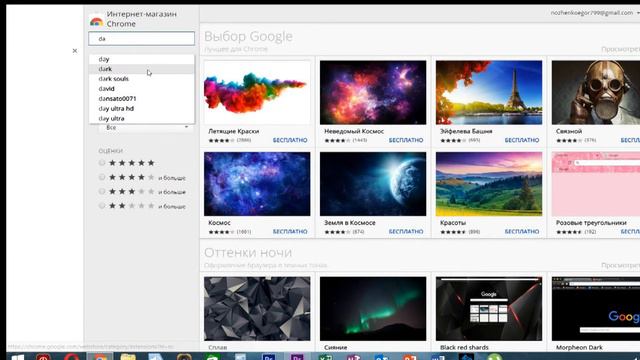Image resolution: width=640 pixels, height=360 pixels.
Task: Click БЕСПЛАТНО for Красоты theme
Action: tap(522, 231)
